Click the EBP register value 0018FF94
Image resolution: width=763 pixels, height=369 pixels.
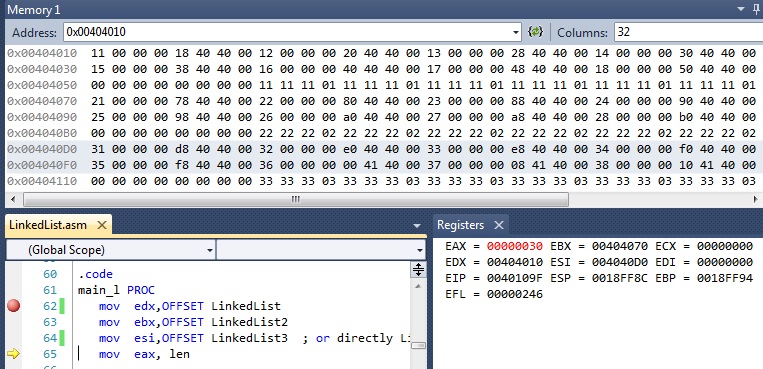725,278
